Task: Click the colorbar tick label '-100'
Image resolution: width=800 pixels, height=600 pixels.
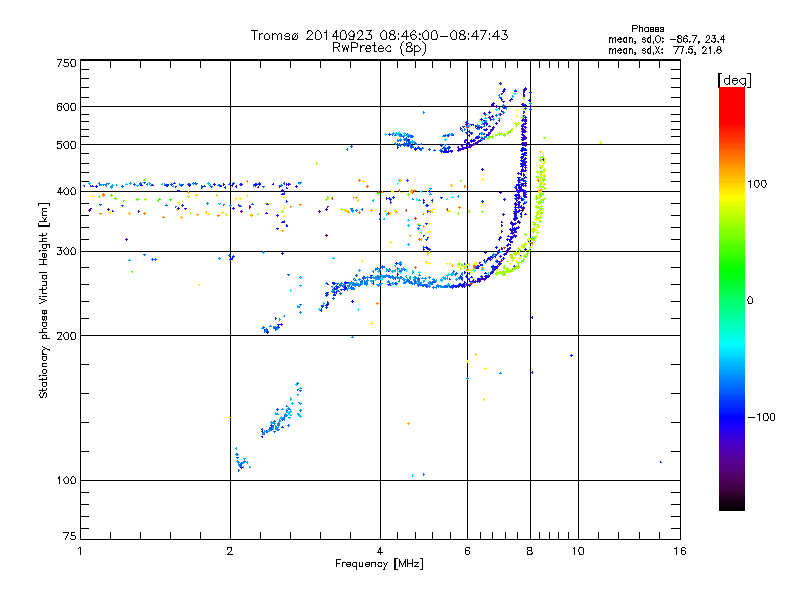Action: point(762,417)
